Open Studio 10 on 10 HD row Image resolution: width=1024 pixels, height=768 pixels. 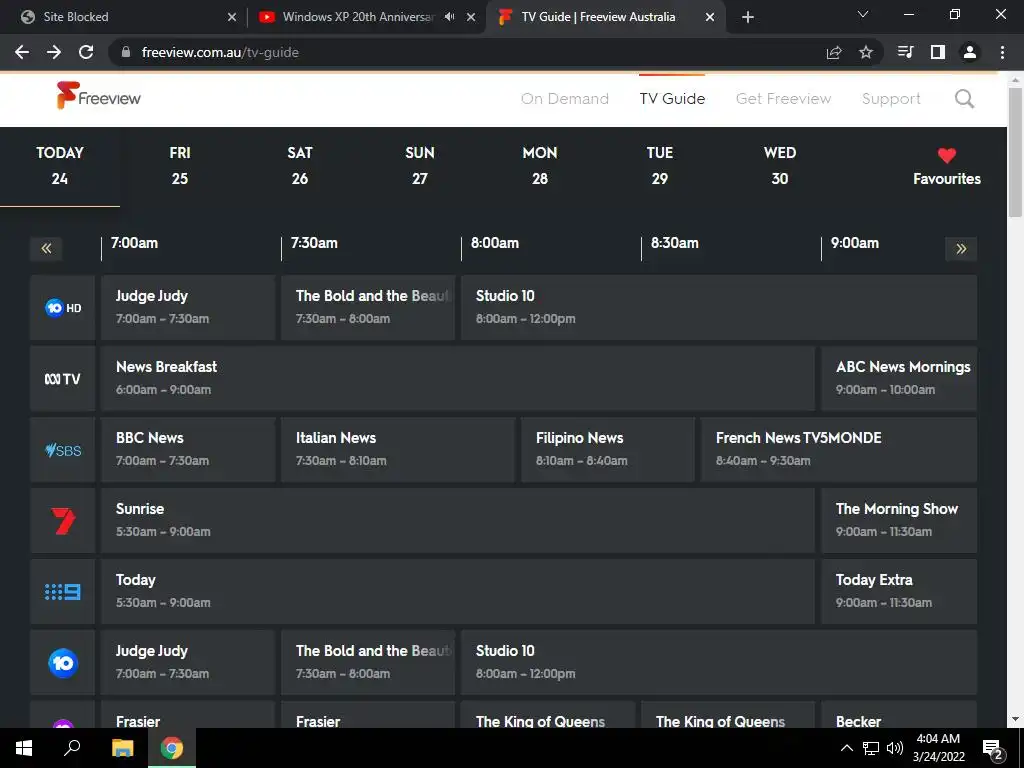click(x=719, y=308)
